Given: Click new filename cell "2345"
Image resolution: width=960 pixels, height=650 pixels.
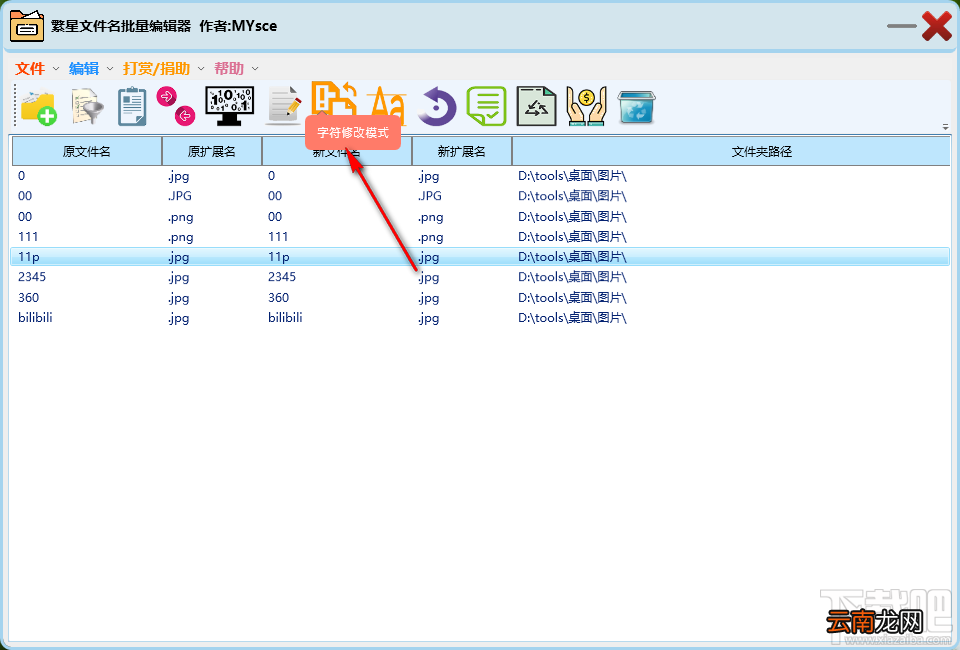Looking at the screenshot, I should [282, 277].
